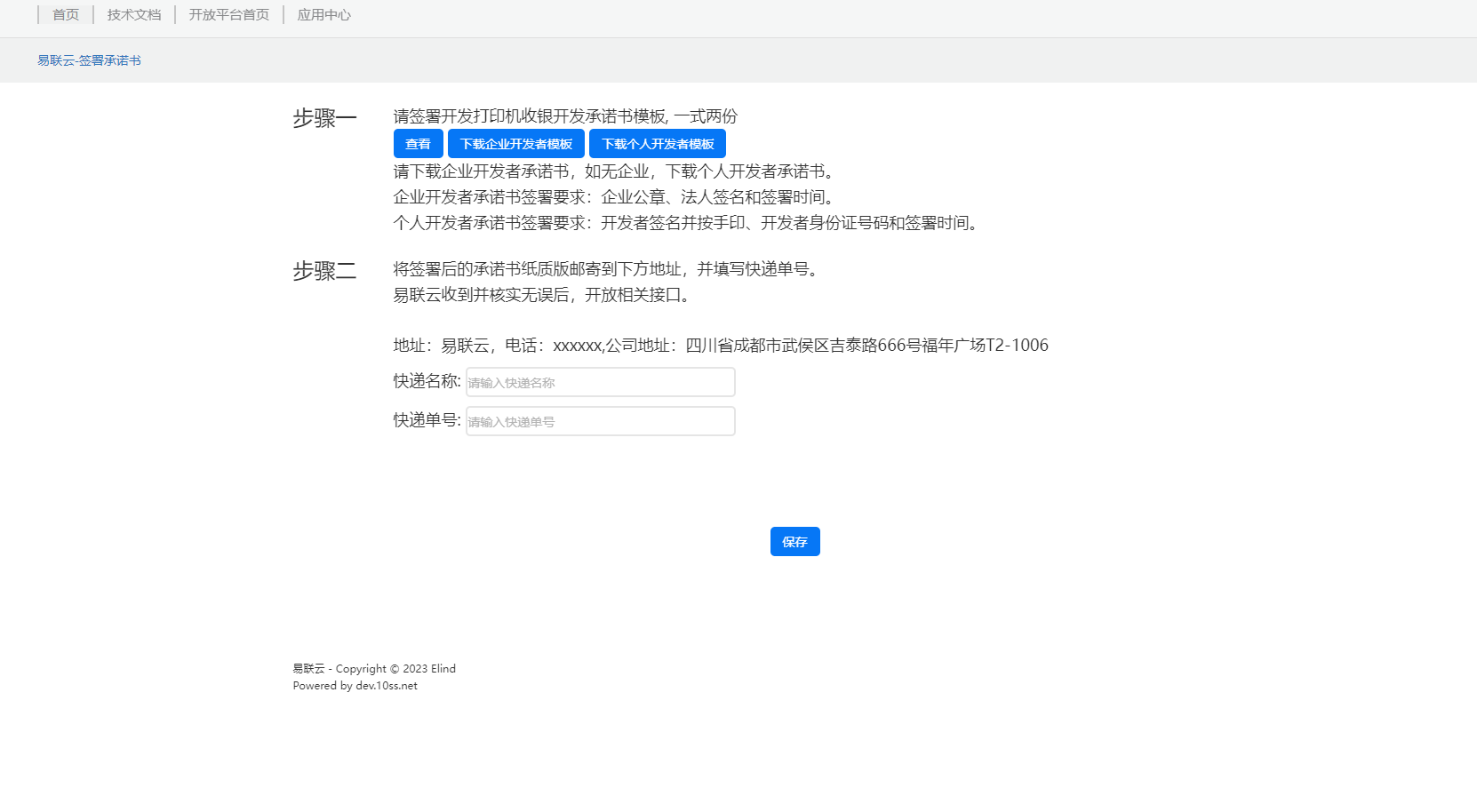Open 应用中心 navigation item
Image resolution: width=1477 pixels, height=812 pixels.
[324, 15]
